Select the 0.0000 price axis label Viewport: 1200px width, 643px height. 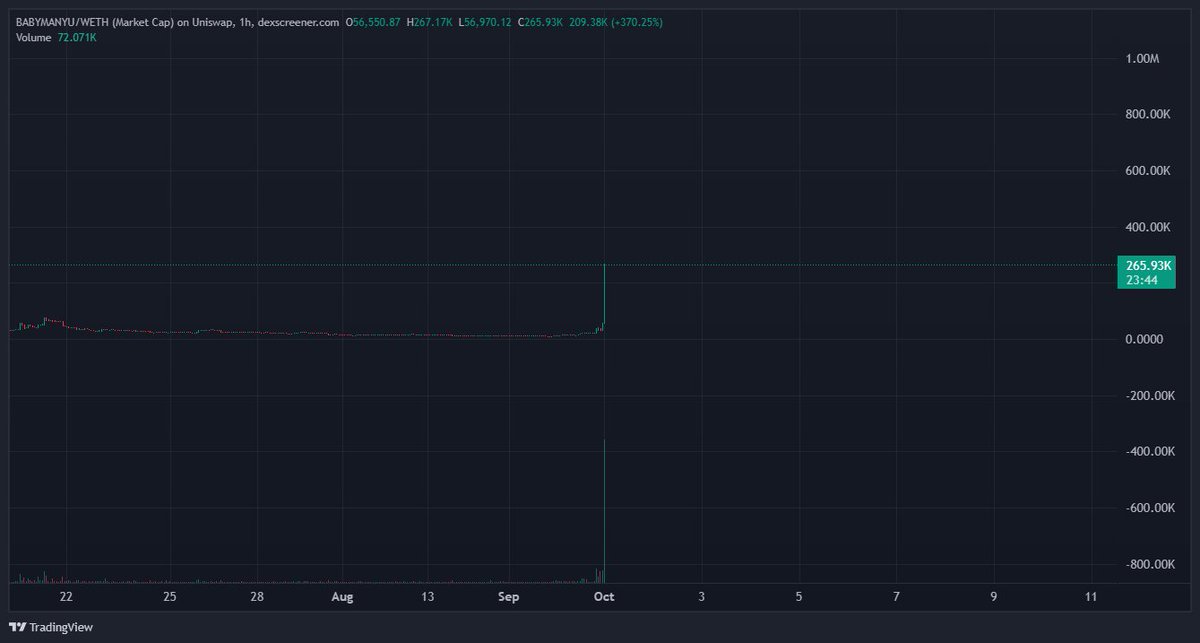pos(1143,340)
